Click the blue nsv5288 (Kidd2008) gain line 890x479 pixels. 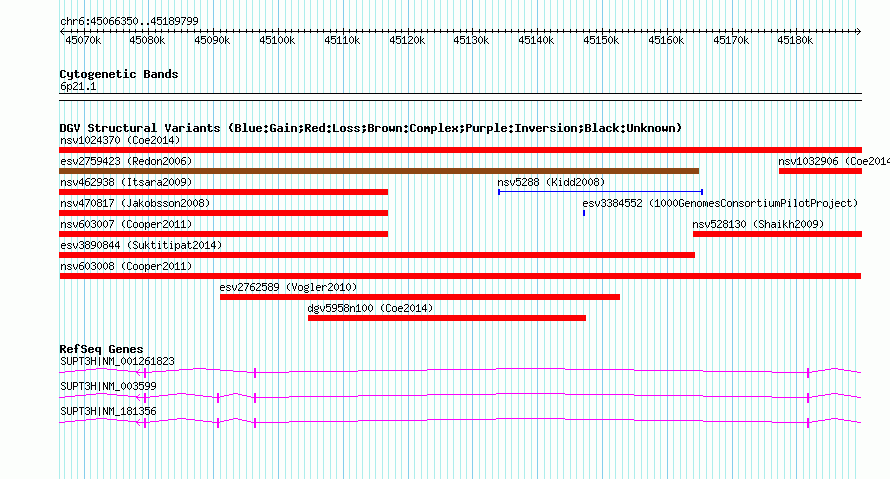click(x=601, y=192)
